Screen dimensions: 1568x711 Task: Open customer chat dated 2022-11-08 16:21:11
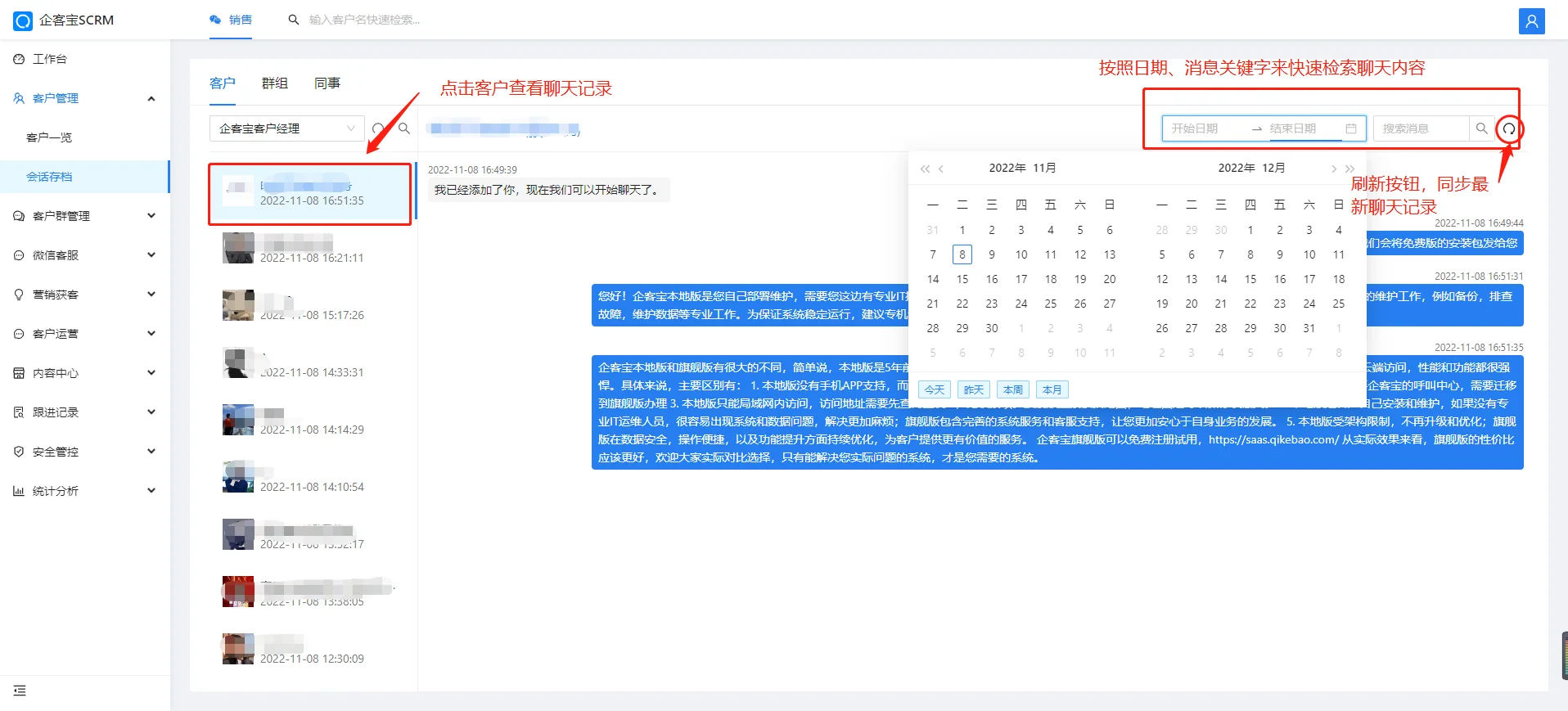311,248
